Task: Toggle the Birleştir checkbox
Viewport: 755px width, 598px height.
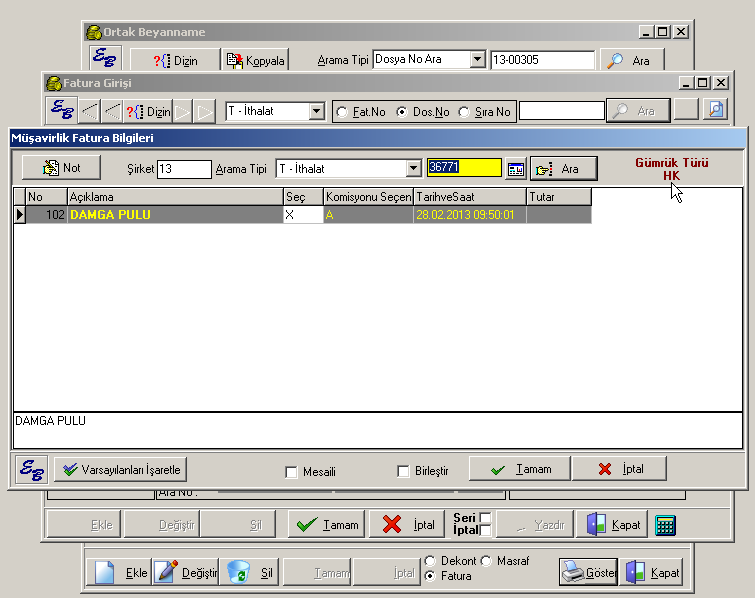Action: [404, 472]
